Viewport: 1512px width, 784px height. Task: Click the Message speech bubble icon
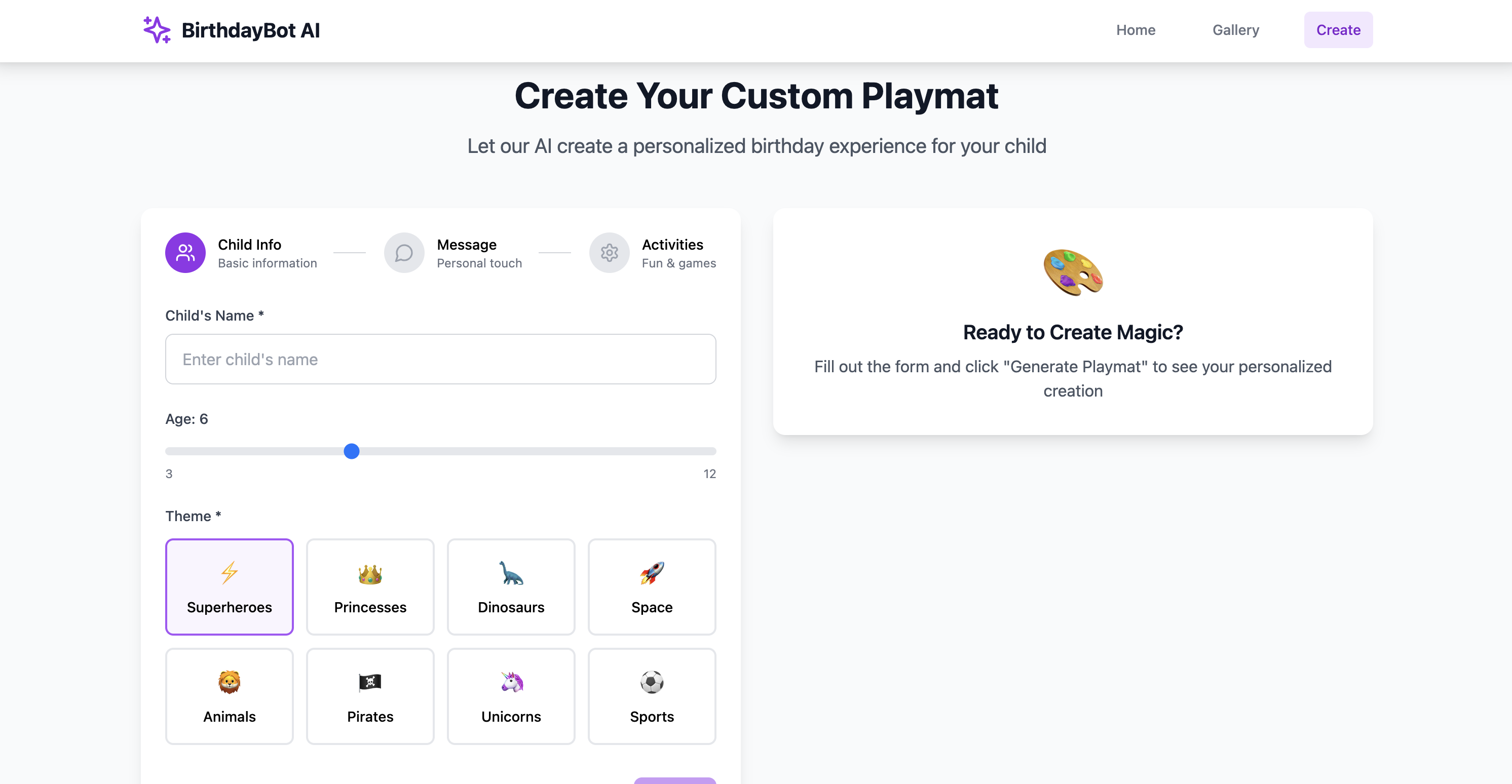(404, 253)
